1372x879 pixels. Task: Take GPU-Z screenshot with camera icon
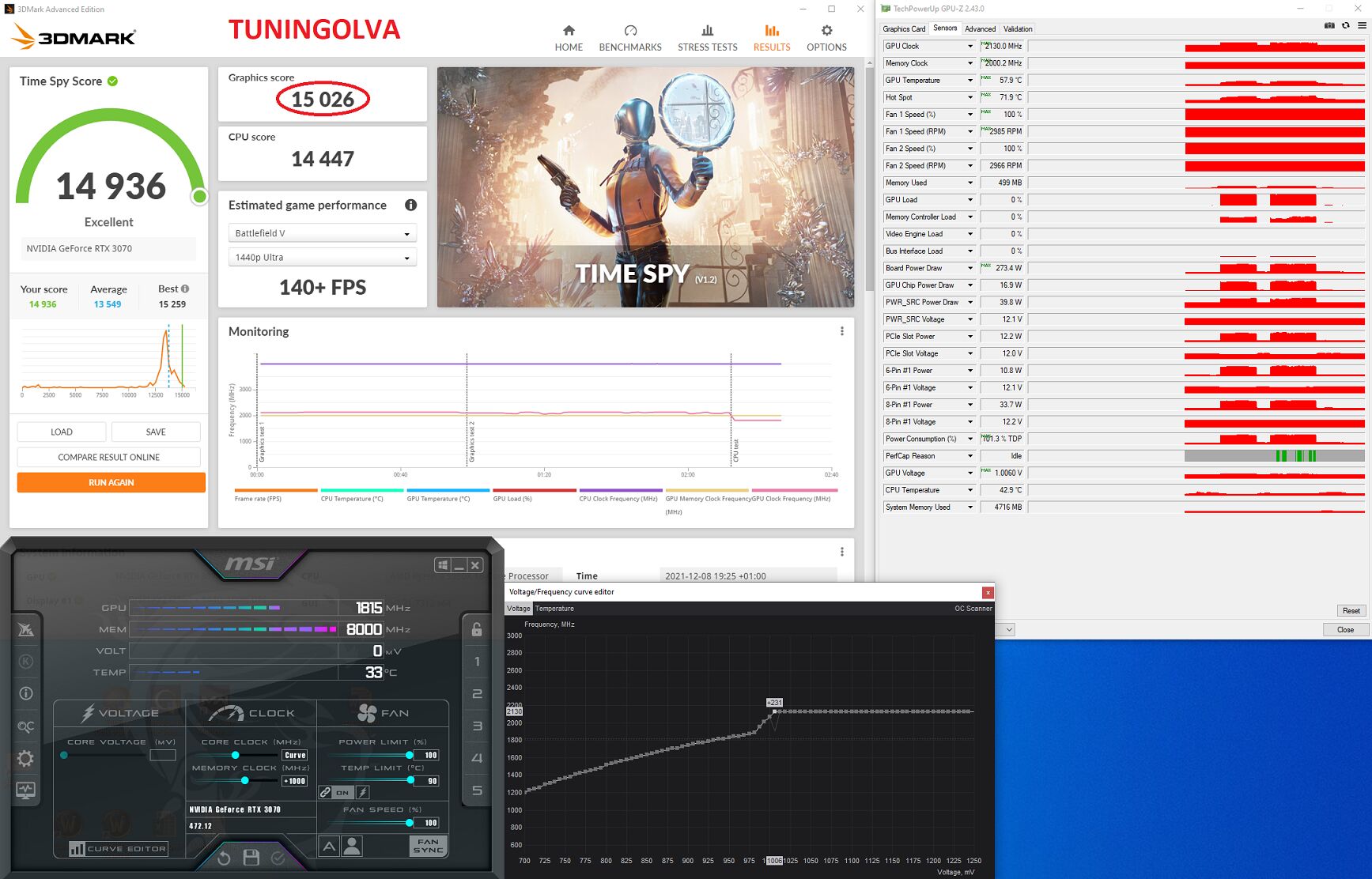coord(1329,26)
